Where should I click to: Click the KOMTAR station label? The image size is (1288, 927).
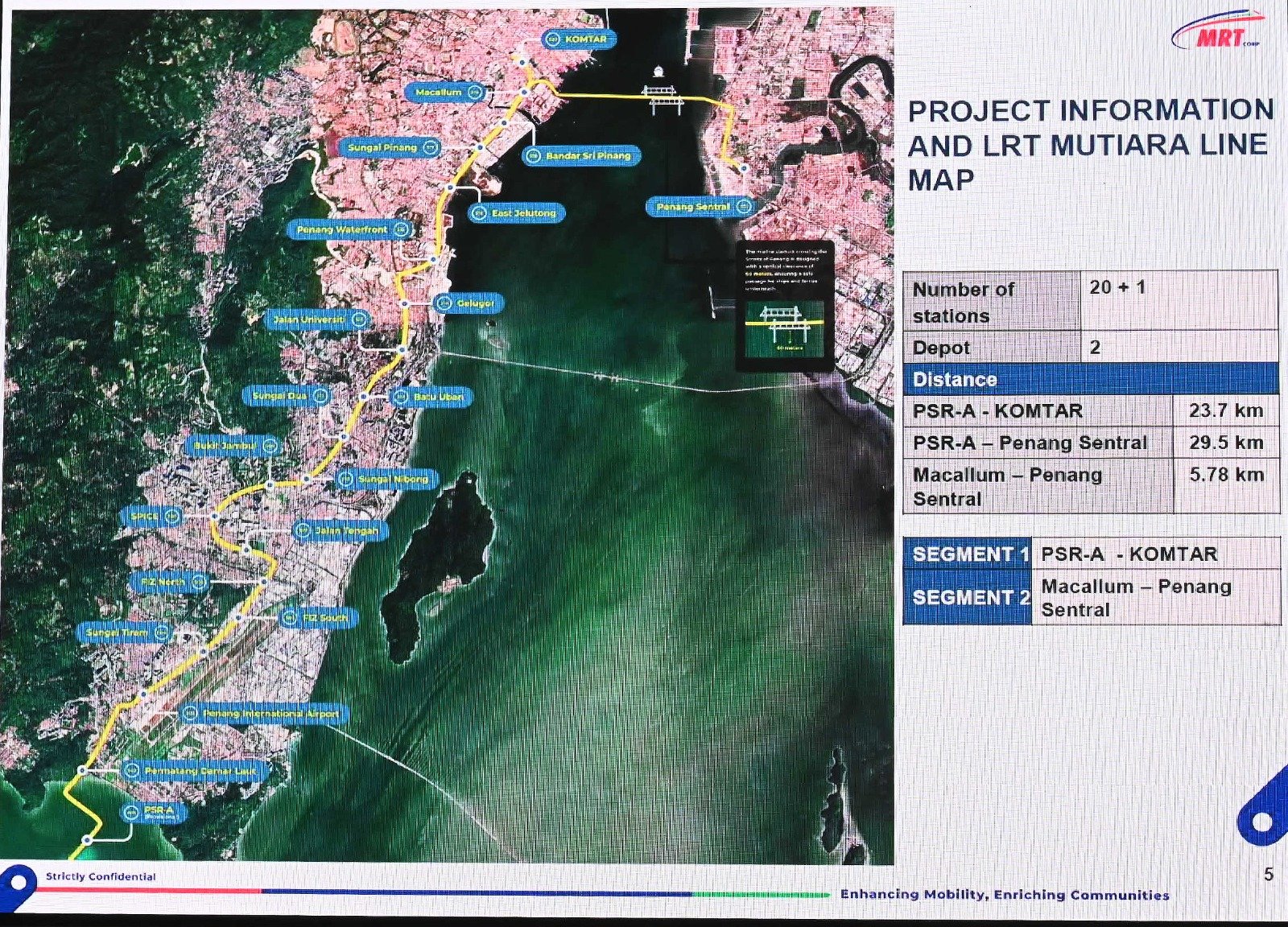point(576,39)
